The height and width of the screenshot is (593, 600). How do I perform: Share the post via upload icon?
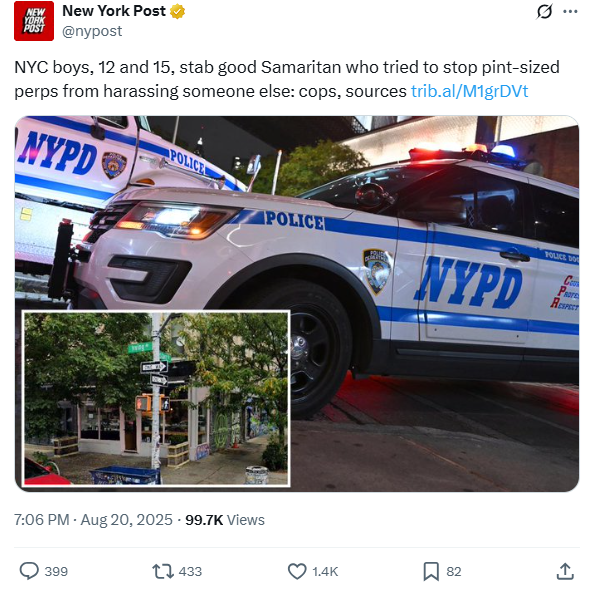[565, 571]
